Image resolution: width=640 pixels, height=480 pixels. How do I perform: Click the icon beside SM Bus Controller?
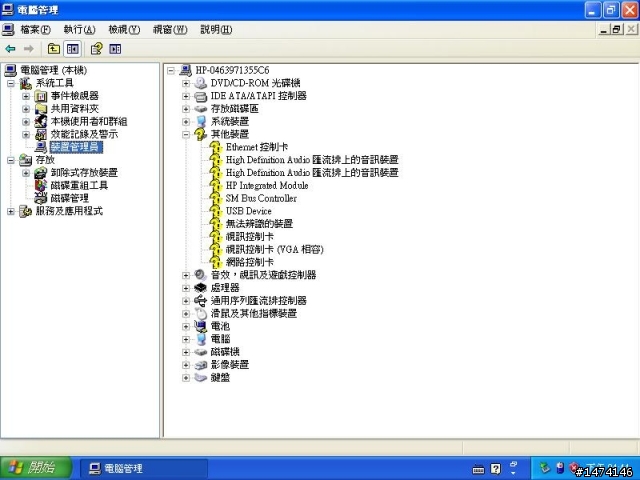(x=216, y=198)
